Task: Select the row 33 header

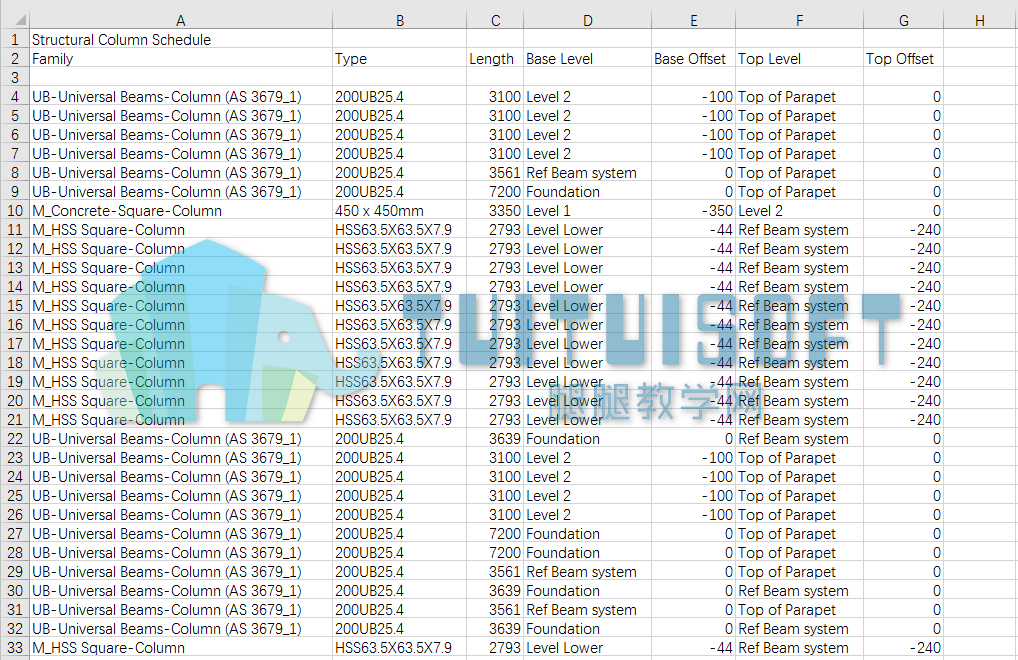Action: click(x=14, y=648)
